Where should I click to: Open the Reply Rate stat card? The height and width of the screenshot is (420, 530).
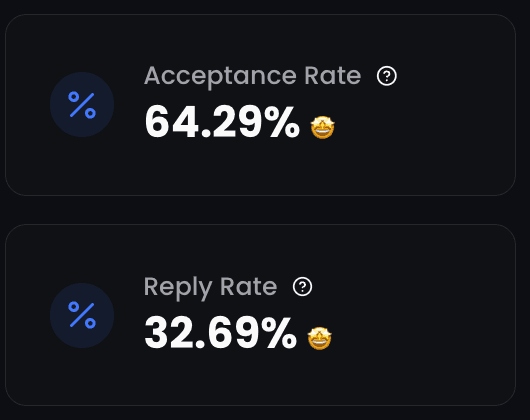click(x=260, y=315)
